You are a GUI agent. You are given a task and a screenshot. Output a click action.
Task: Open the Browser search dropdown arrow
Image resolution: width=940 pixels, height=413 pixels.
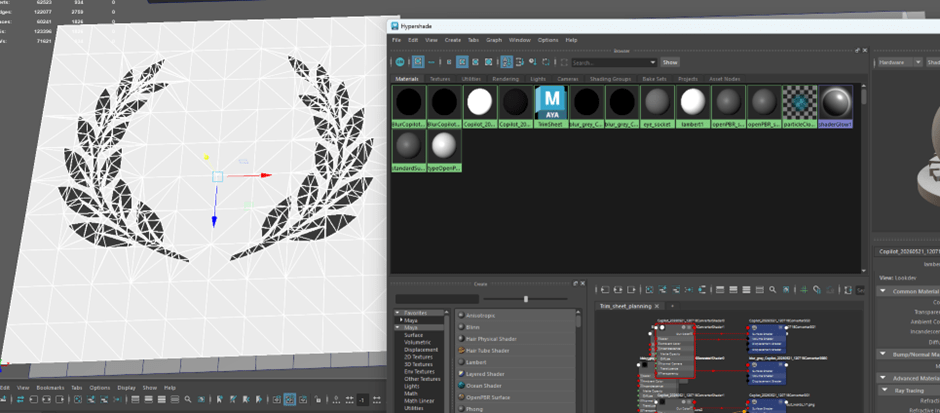coord(653,62)
